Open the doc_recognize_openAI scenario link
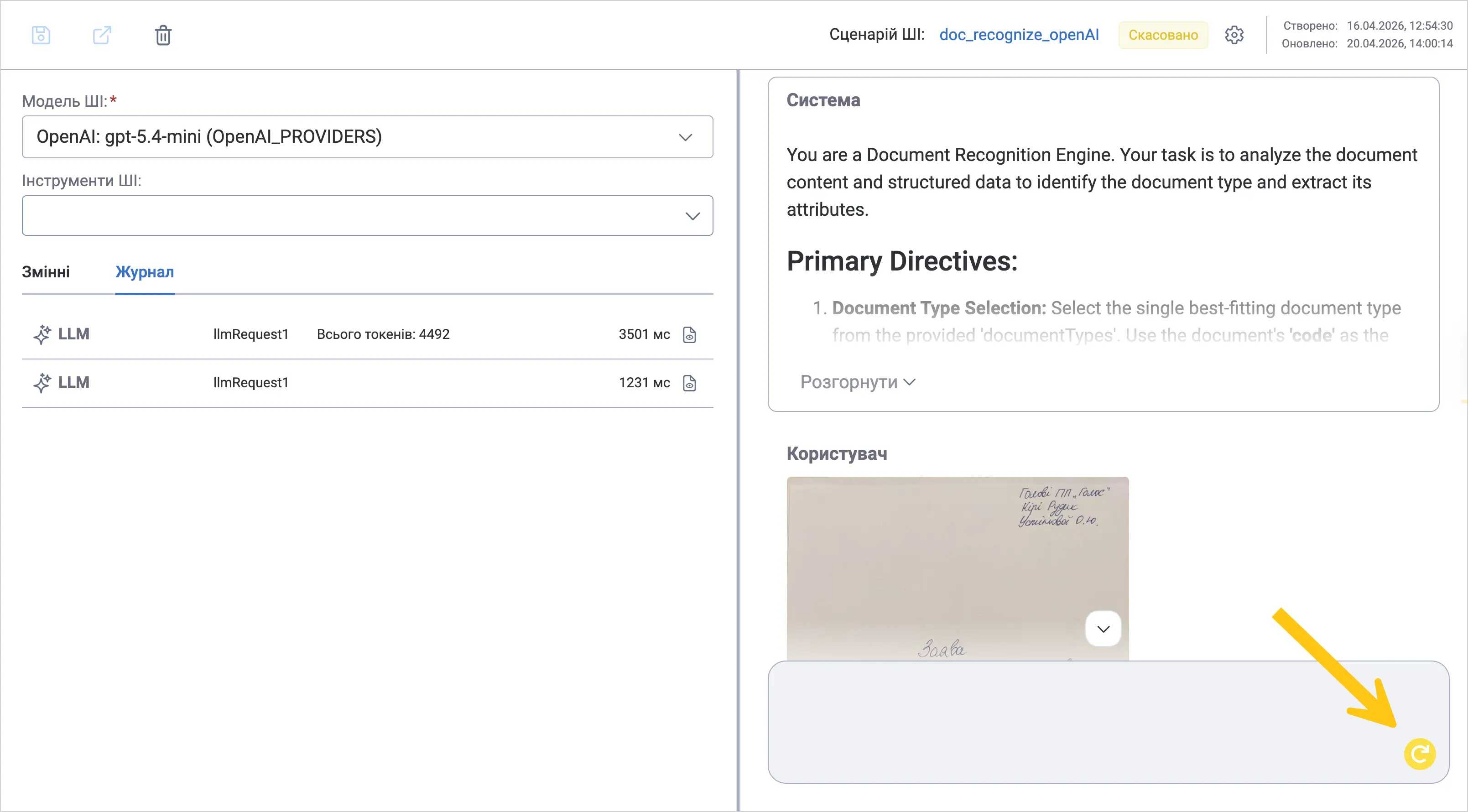Screen dimensions: 1468x812 point(1019,35)
